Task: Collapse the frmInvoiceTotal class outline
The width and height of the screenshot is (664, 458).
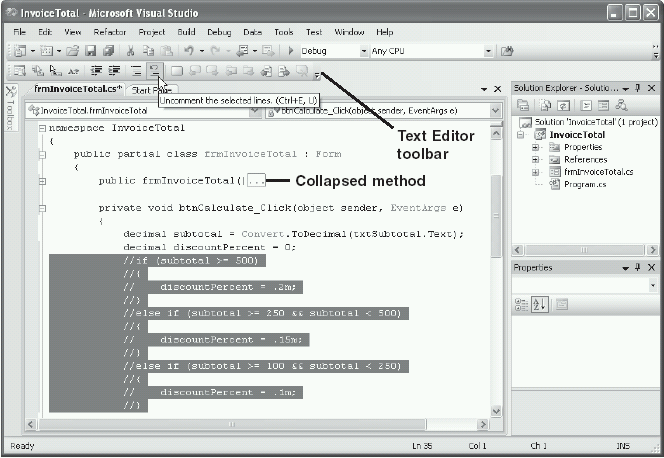Action: click(42, 154)
